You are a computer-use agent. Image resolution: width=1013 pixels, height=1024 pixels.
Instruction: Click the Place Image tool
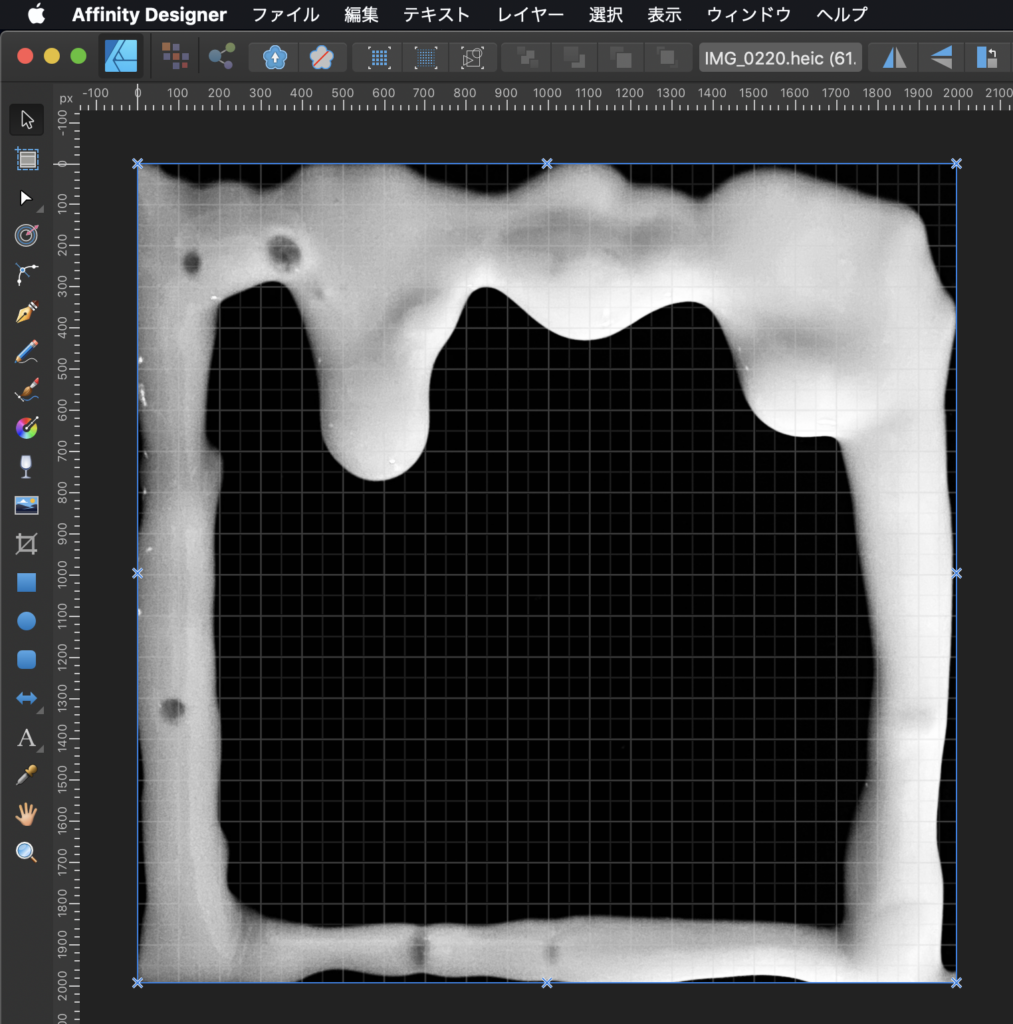click(x=27, y=505)
